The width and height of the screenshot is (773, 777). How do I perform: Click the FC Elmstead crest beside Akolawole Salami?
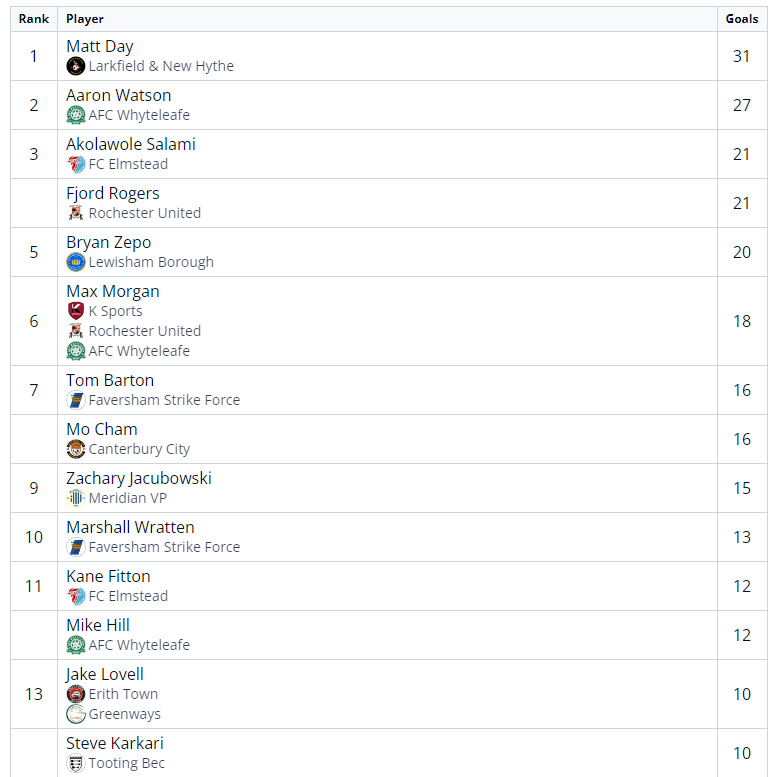tap(75, 164)
